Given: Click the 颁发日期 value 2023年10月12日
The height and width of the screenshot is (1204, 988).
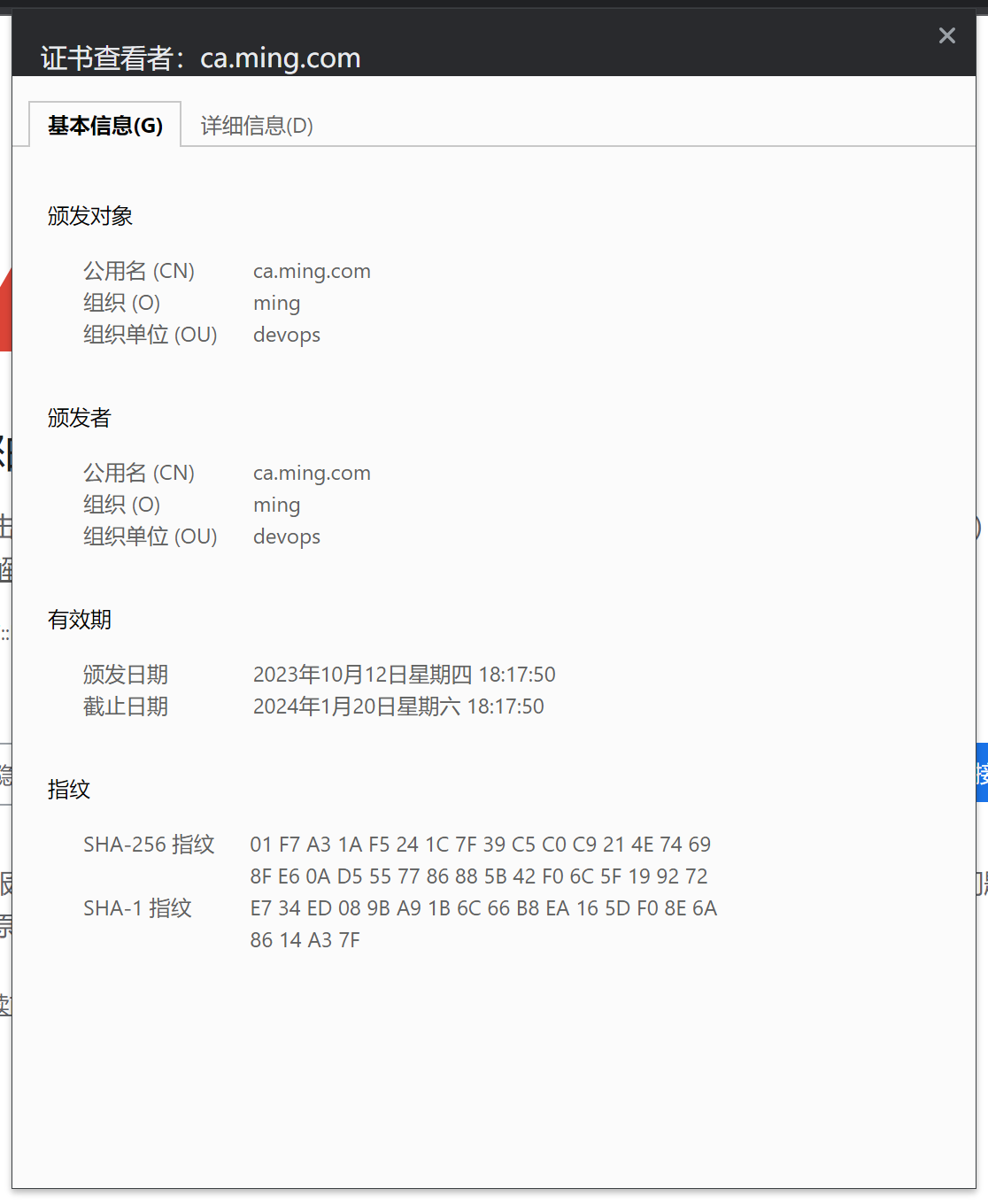Looking at the screenshot, I should pyautogui.click(x=404, y=675).
